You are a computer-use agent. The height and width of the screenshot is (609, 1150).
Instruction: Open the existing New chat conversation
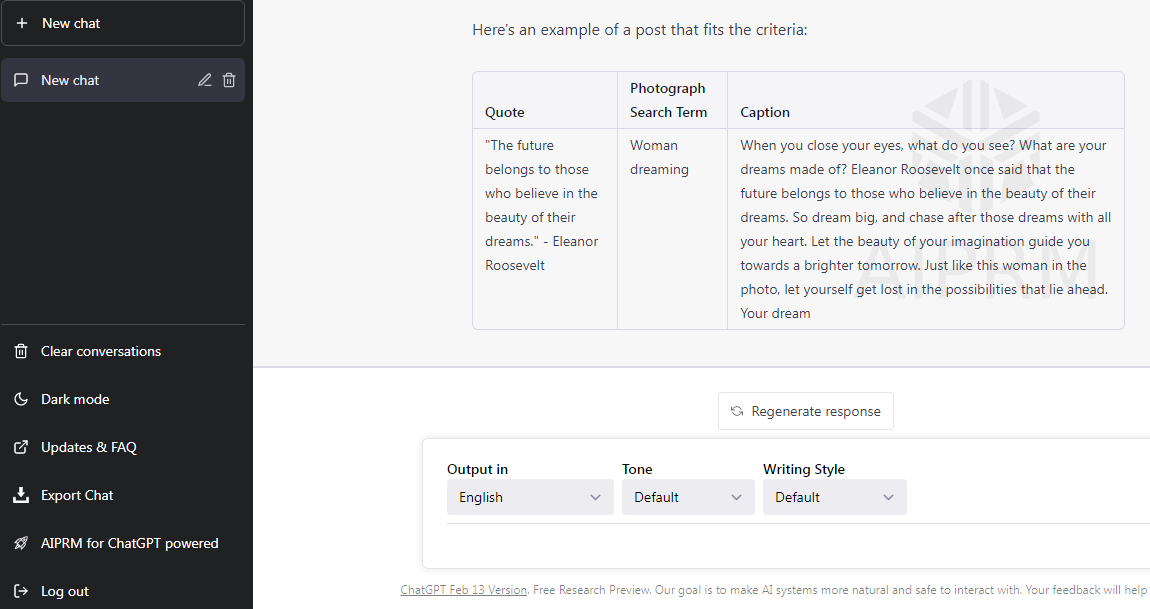[123, 80]
